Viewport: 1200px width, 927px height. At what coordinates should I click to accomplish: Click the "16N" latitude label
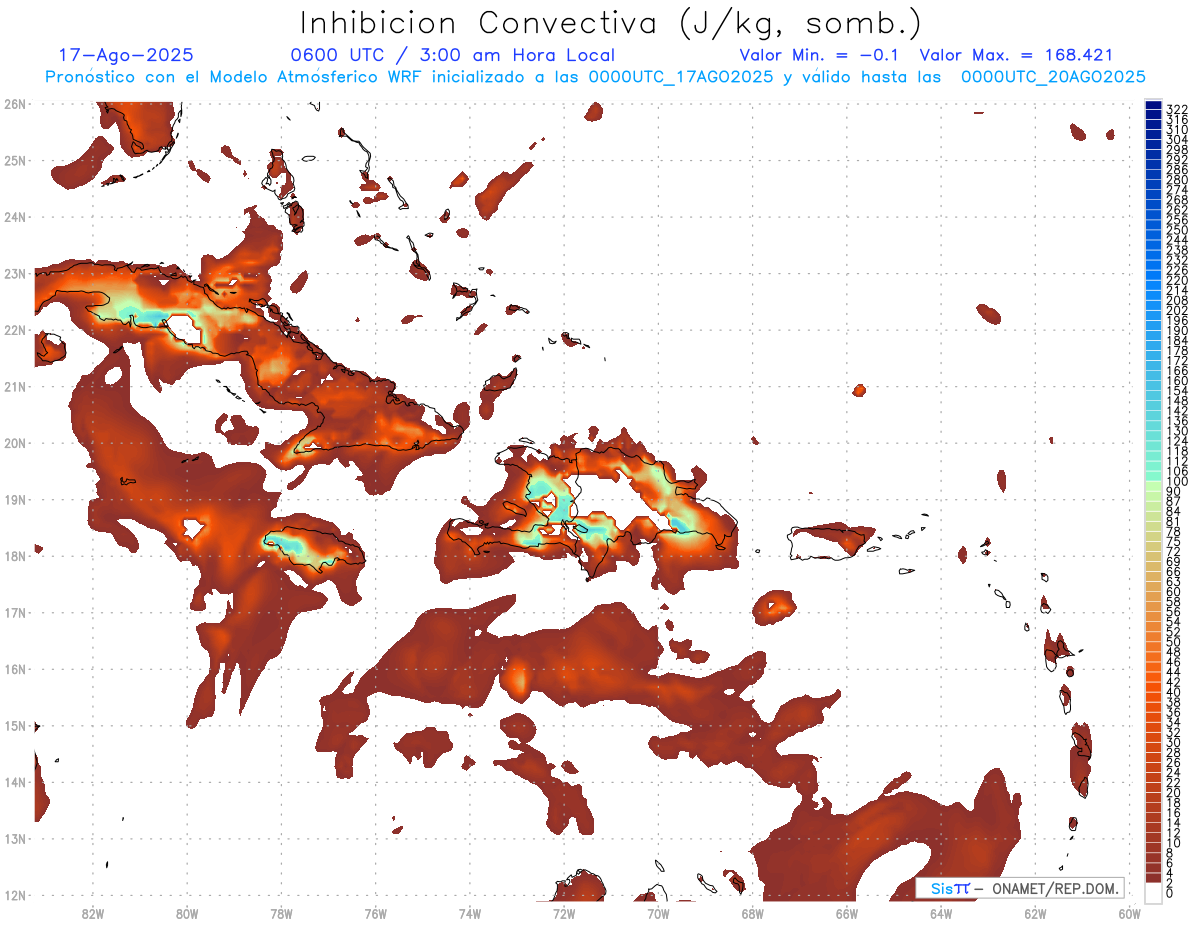pos(15,669)
